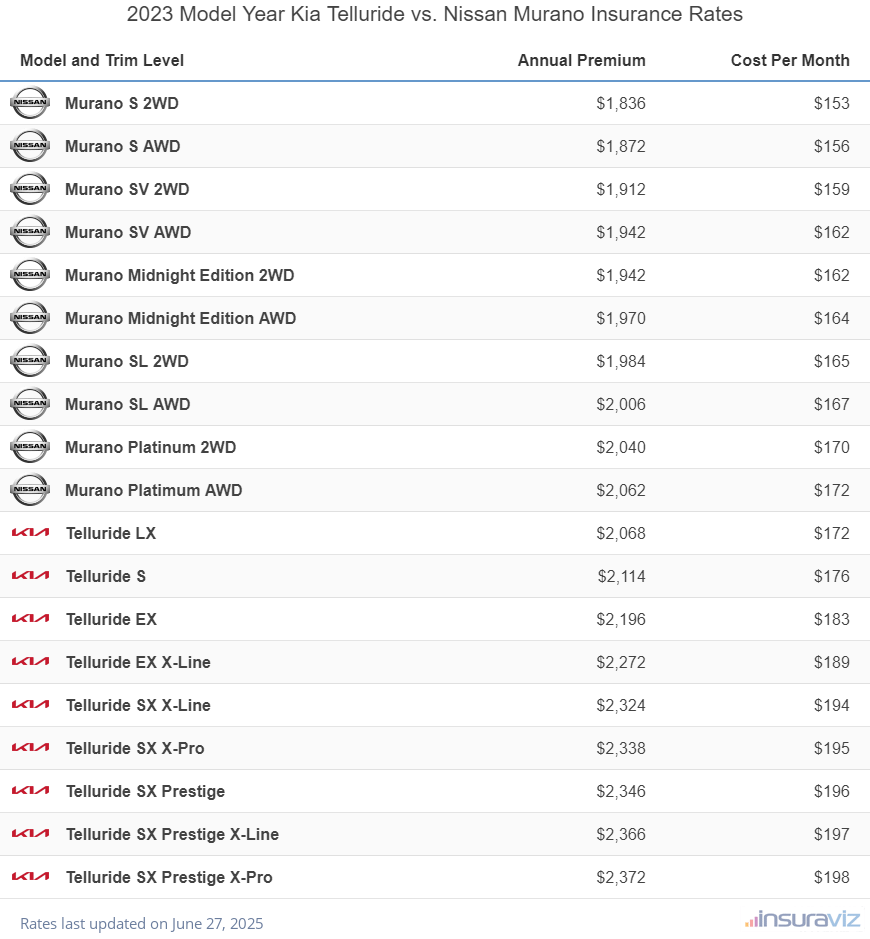Click the chart title about 2023 insurance rates

pos(435,14)
